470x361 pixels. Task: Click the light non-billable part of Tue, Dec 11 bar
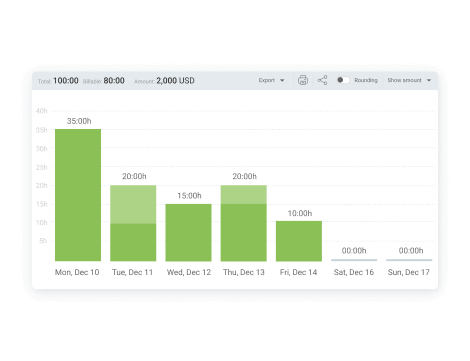pyautogui.click(x=133, y=204)
